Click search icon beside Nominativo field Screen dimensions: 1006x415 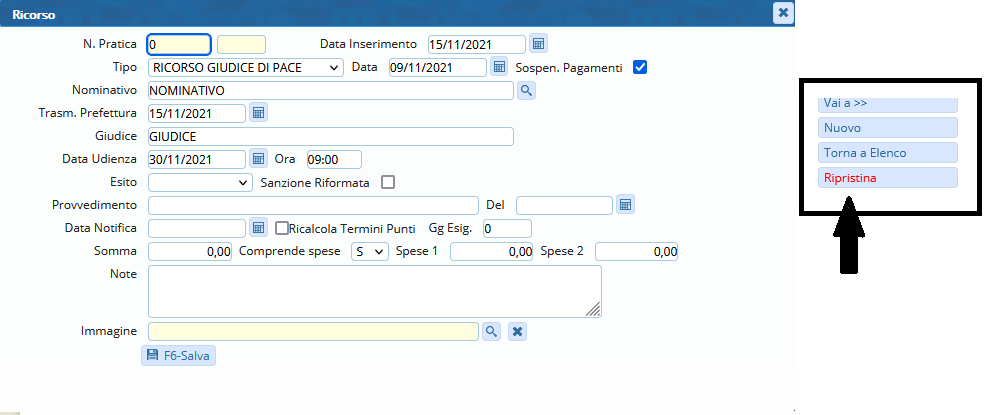tap(526, 91)
